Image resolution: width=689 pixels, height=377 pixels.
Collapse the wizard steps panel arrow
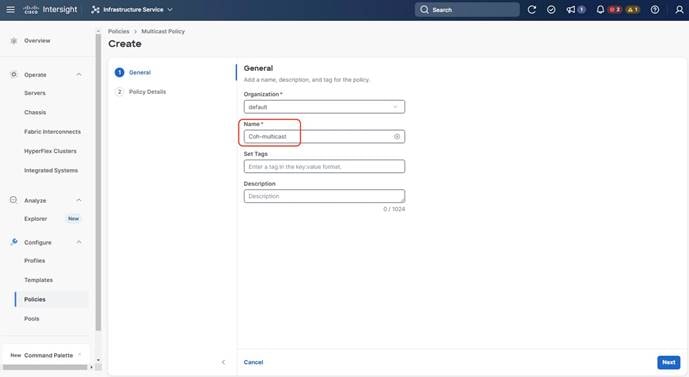tap(223, 362)
